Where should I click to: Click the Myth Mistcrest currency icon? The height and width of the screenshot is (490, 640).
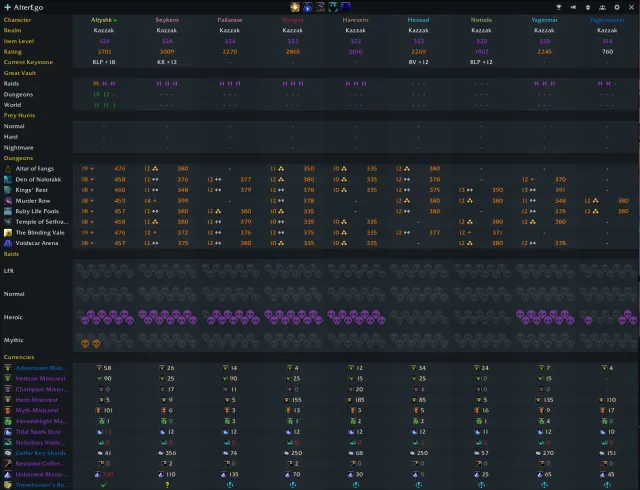pos(8,410)
